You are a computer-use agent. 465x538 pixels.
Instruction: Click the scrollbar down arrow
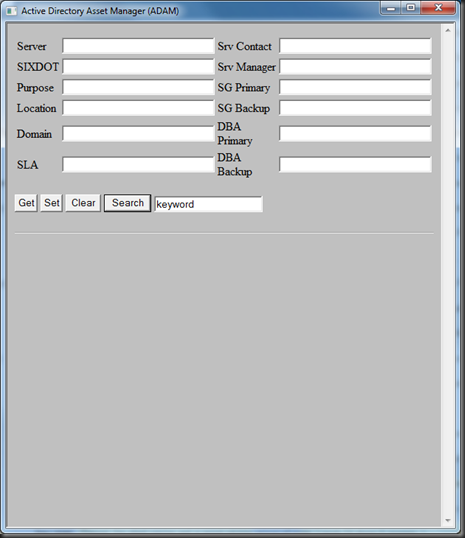coord(447,521)
